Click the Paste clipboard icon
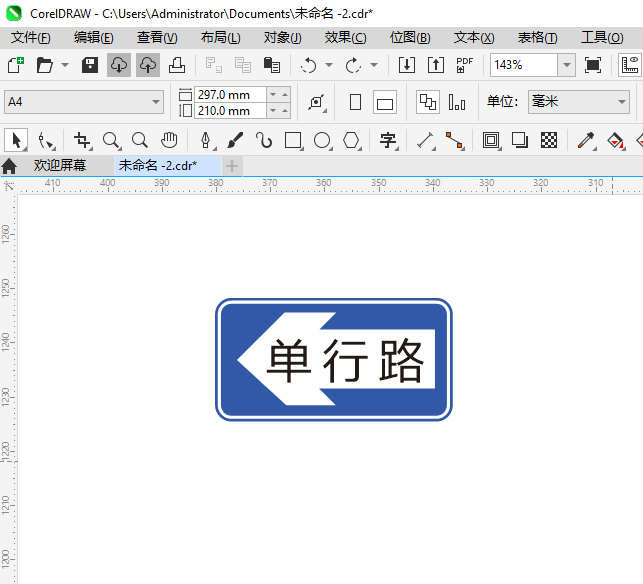 coord(271,65)
